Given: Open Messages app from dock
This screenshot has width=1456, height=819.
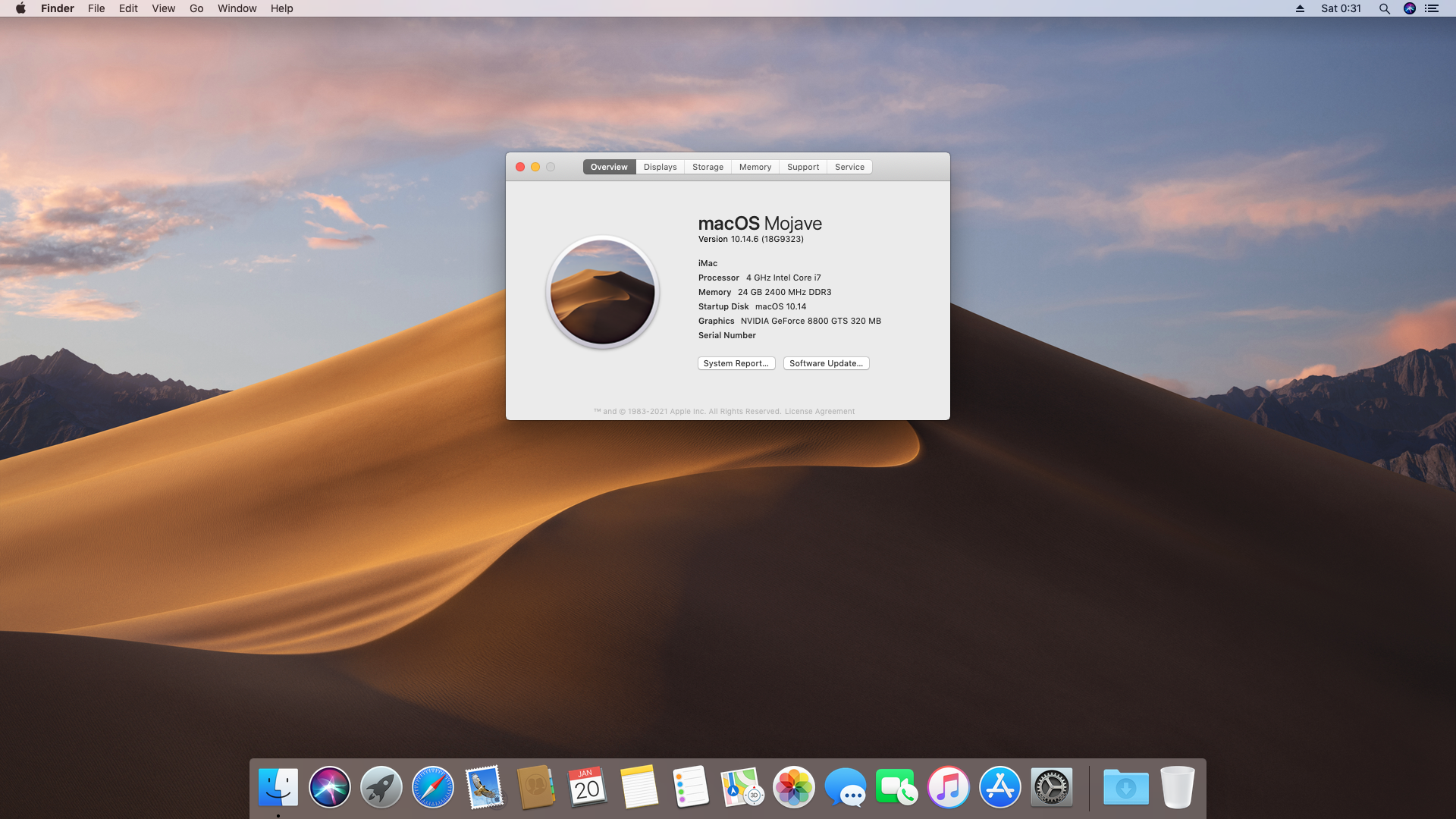Looking at the screenshot, I should 845,787.
